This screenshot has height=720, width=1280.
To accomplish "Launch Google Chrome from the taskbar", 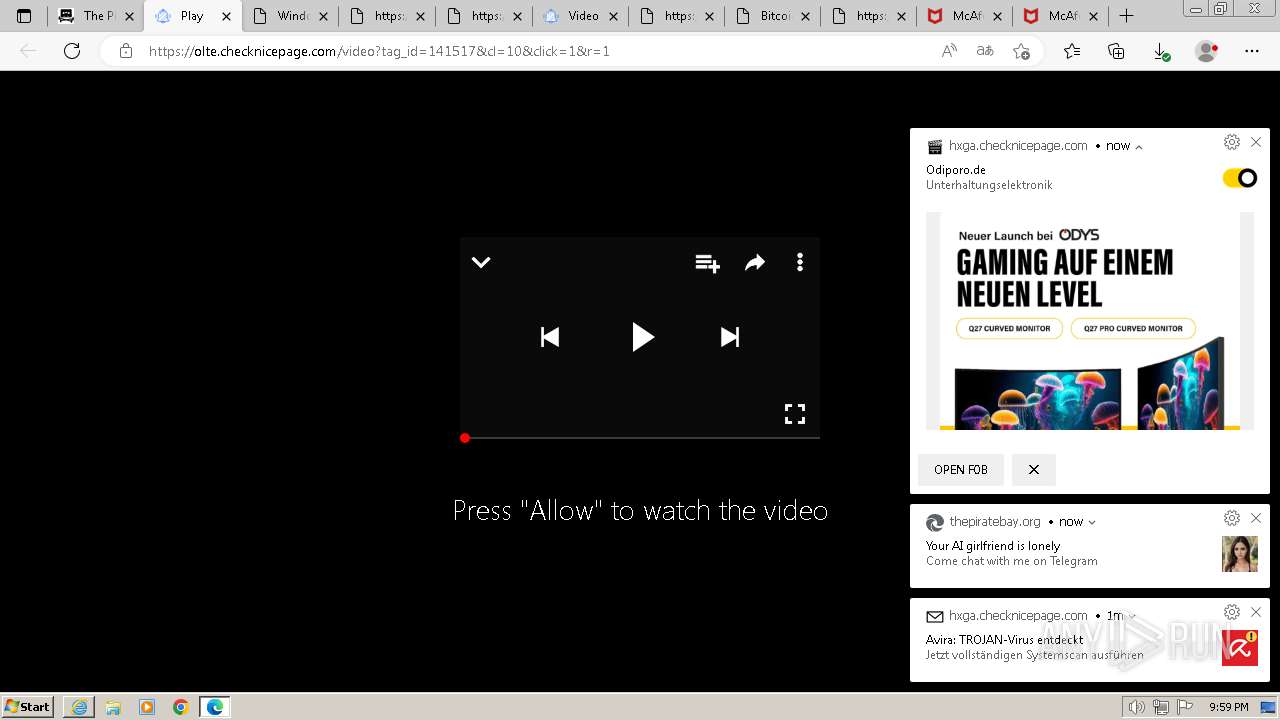I will click(x=181, y=707).
